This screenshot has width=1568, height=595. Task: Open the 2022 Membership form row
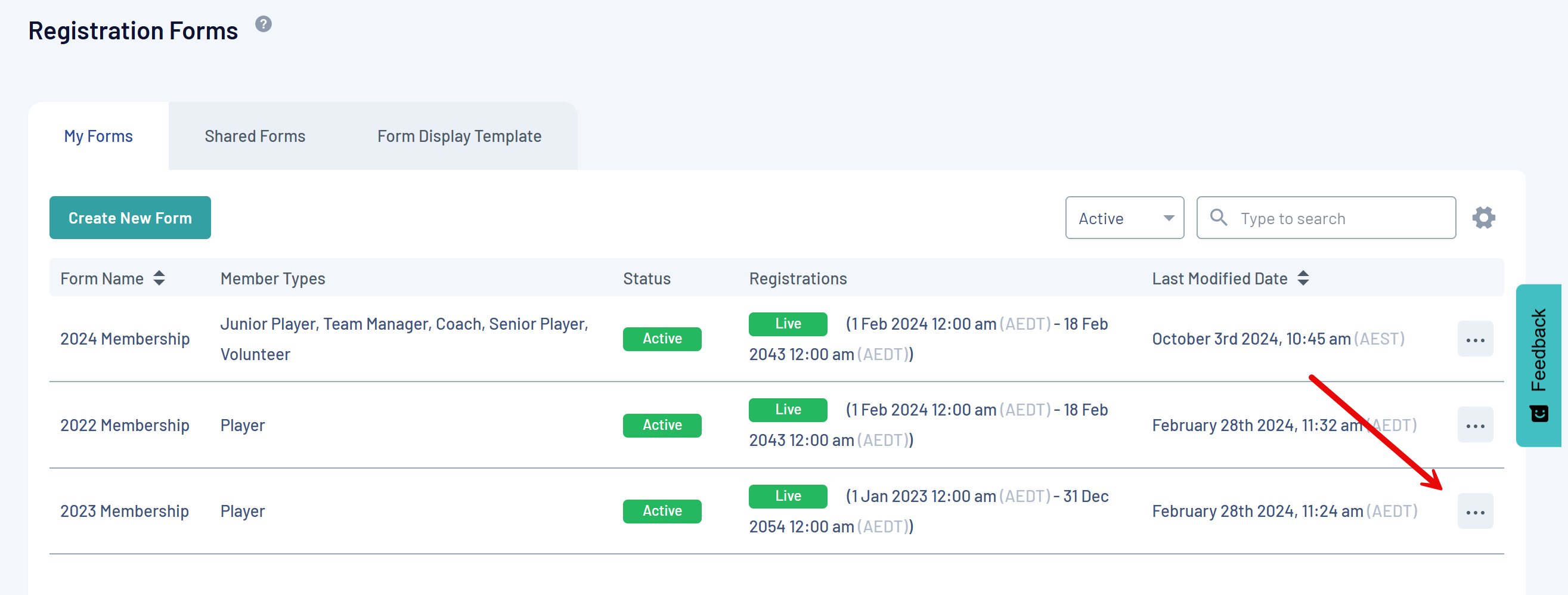pos(125,425)
